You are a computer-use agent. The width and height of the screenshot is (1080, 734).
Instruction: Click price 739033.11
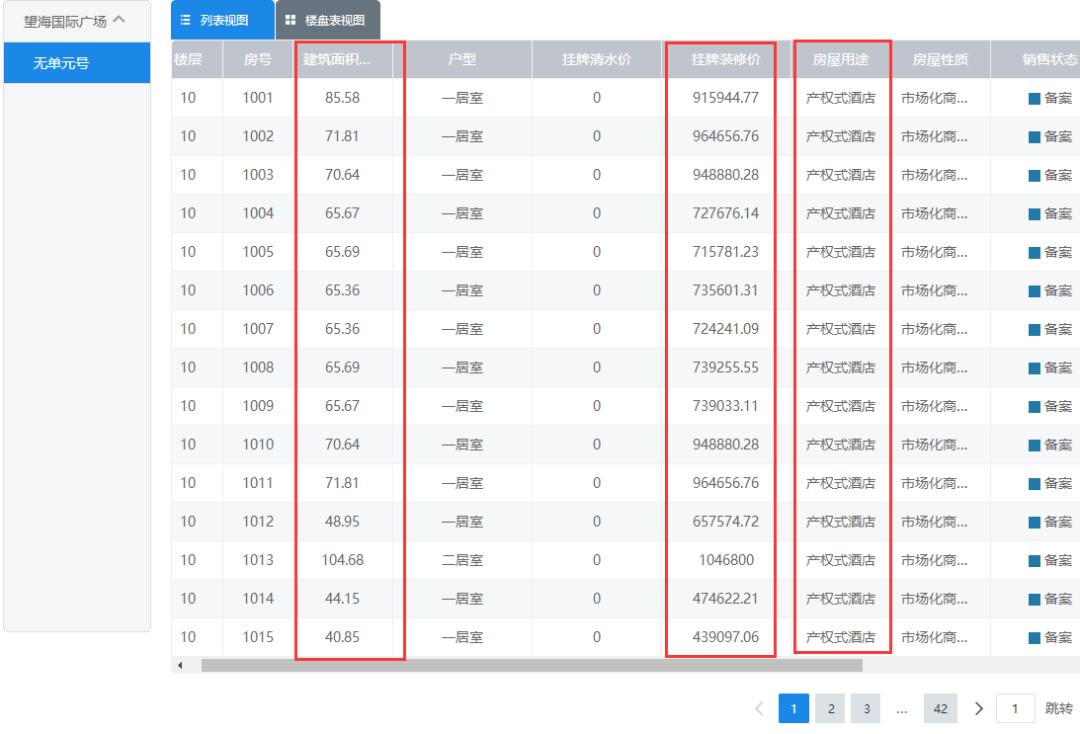click(726, 406)
